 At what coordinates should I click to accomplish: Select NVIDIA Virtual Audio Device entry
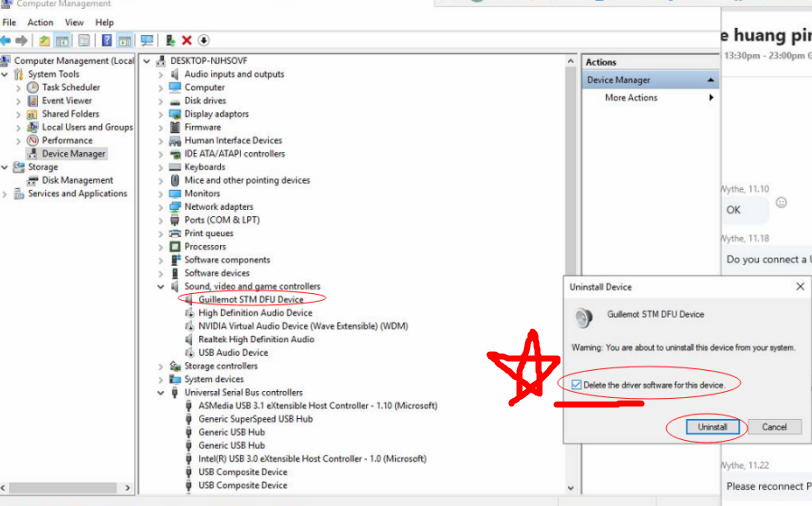303,326
